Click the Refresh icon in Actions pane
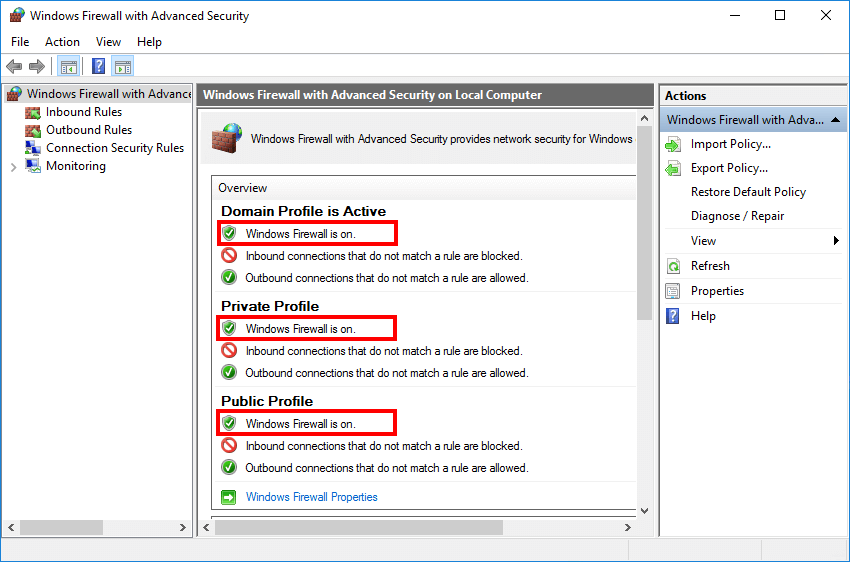The image size is (850, 562). [673, 266]
